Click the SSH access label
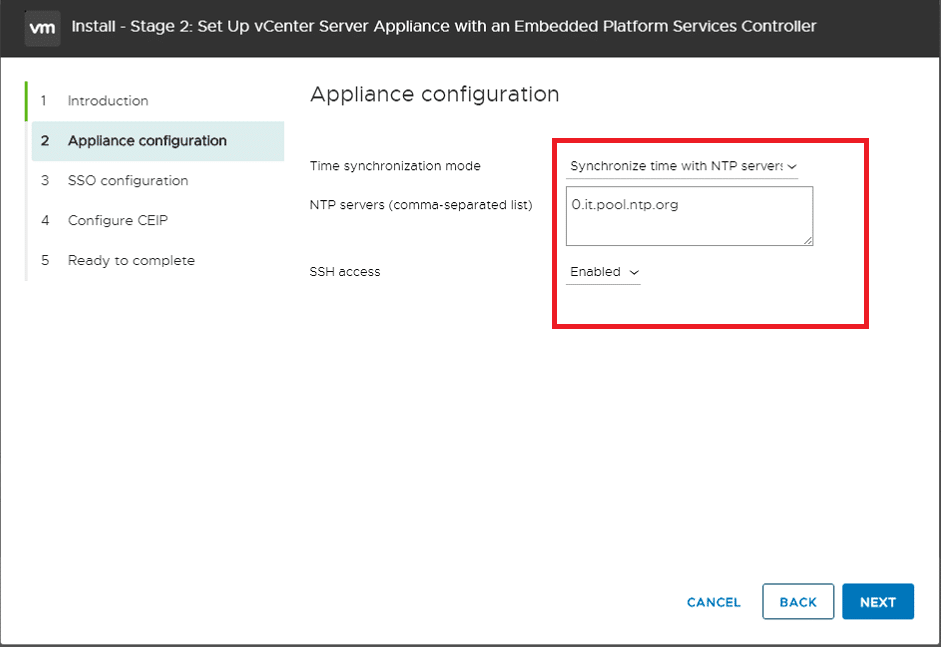 click(344, 272)
